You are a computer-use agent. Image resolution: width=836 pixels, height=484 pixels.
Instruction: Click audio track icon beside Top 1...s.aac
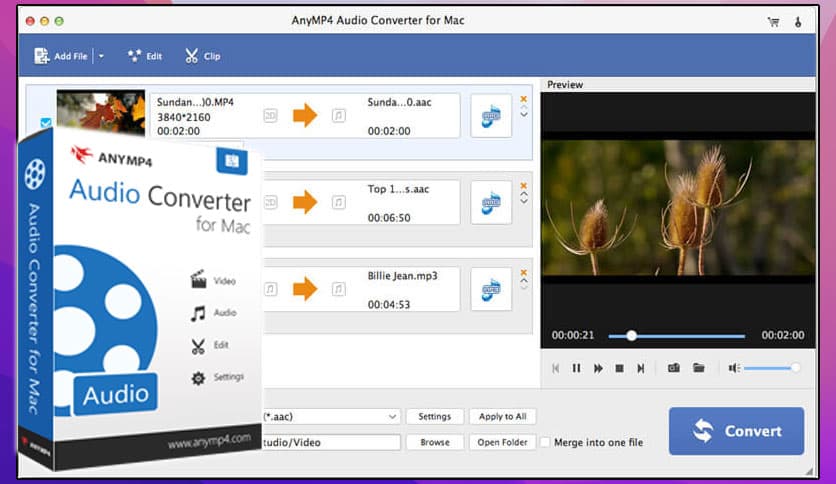click(339, 202)
